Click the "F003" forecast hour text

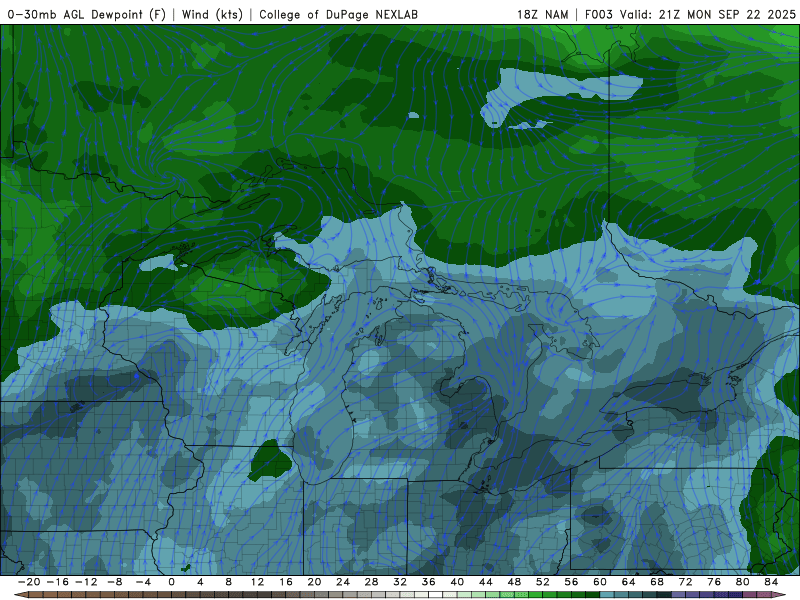598,14
